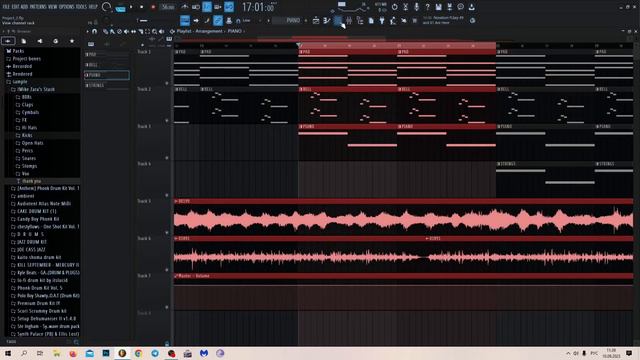The image size is (640, 360).
Task: Select the playlist Slip tool
Action: tap(133, 31)
